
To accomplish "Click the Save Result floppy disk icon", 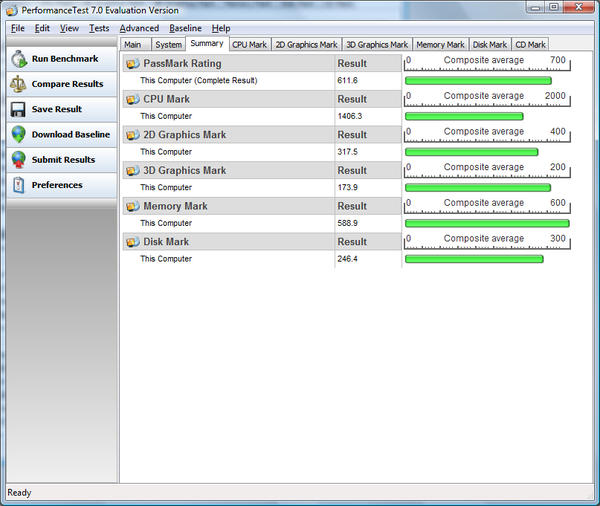I will (x=18, y=109).
